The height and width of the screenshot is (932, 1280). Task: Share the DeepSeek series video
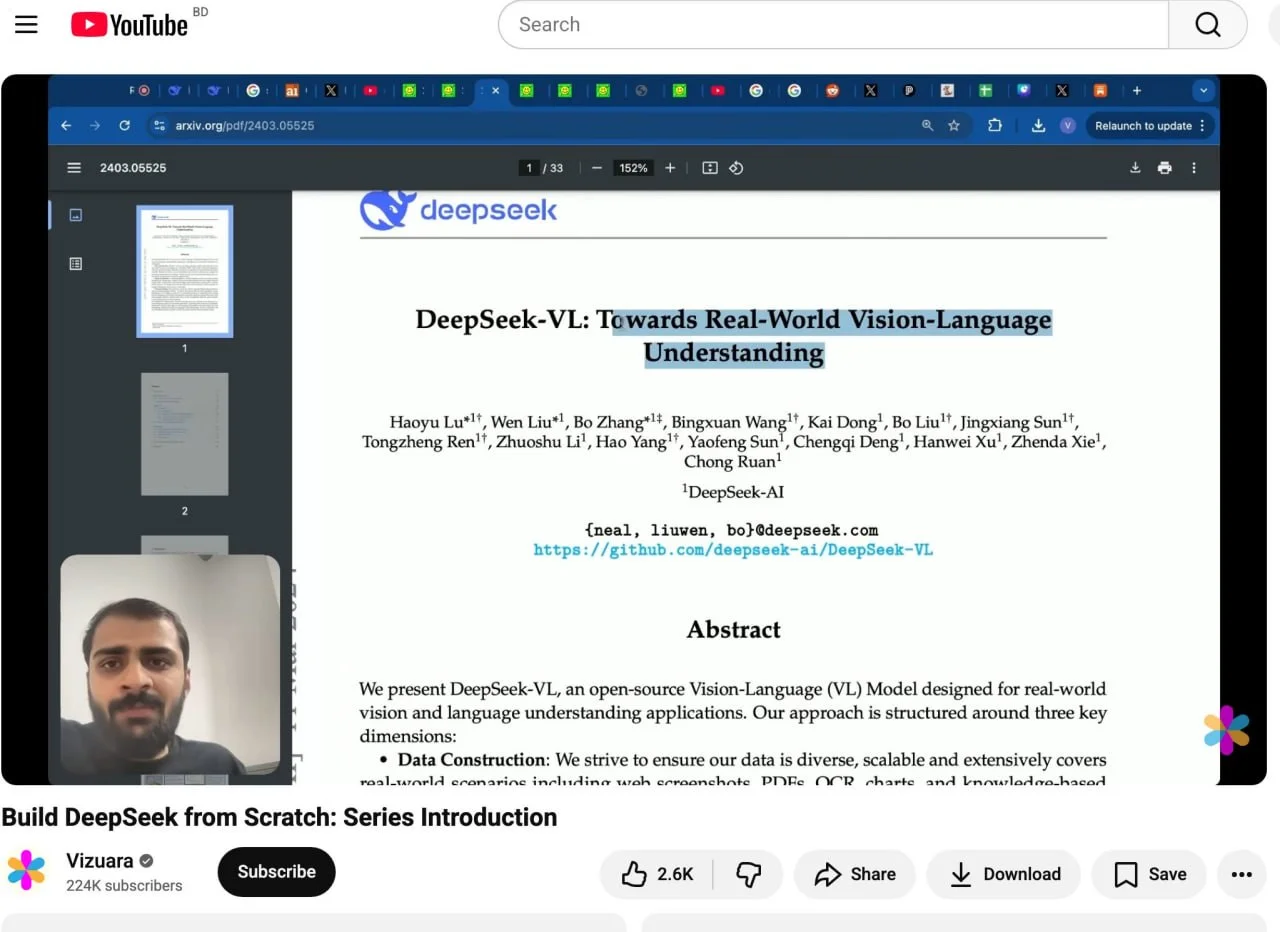point(855,875)
